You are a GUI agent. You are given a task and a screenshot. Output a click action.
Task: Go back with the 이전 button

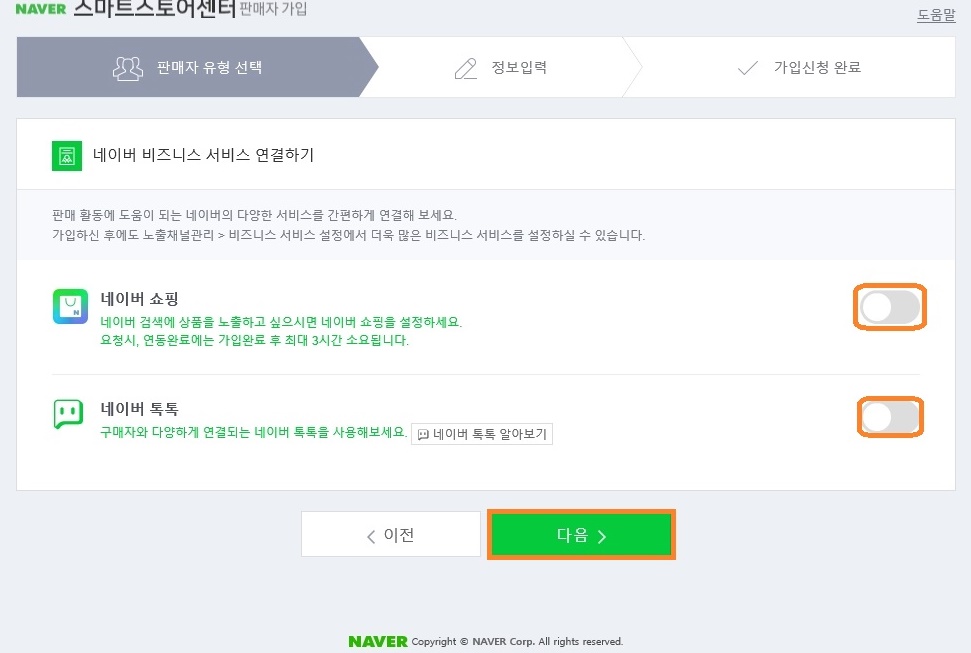(391, 534)
